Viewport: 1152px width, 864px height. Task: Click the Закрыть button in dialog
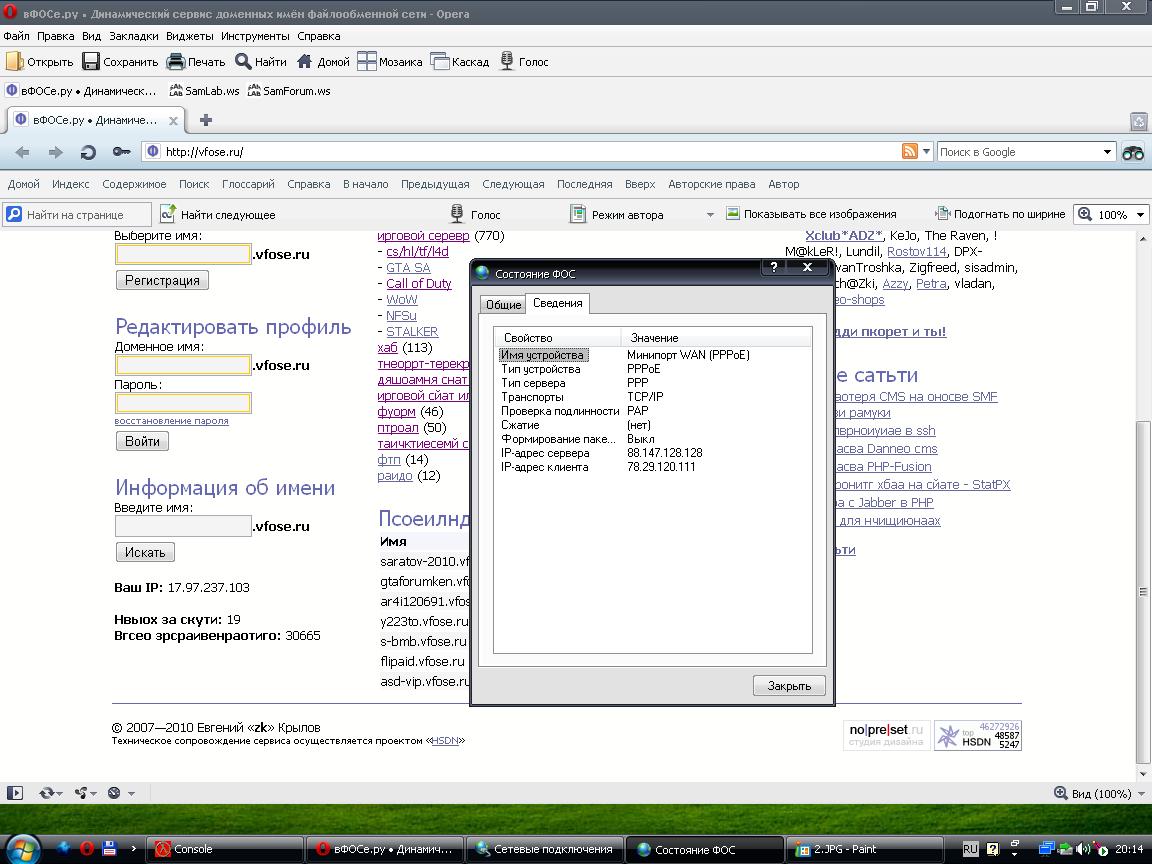[x=789, y=686]
